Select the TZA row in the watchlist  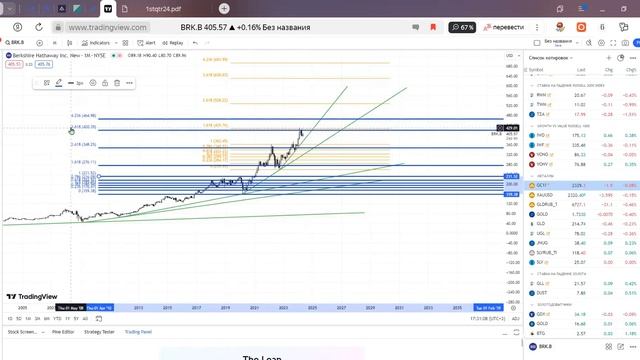point(582,114)
